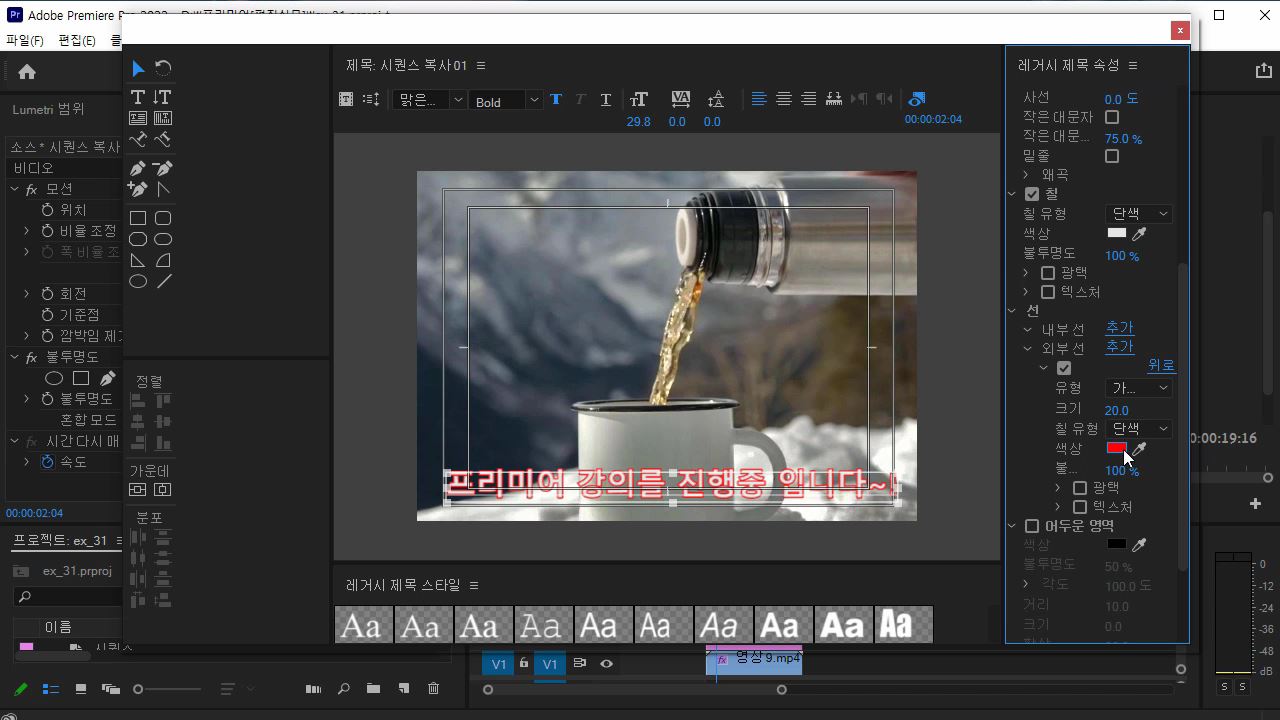Select the Vertical Type tool

pyautogui.click(x=162, y=97)
